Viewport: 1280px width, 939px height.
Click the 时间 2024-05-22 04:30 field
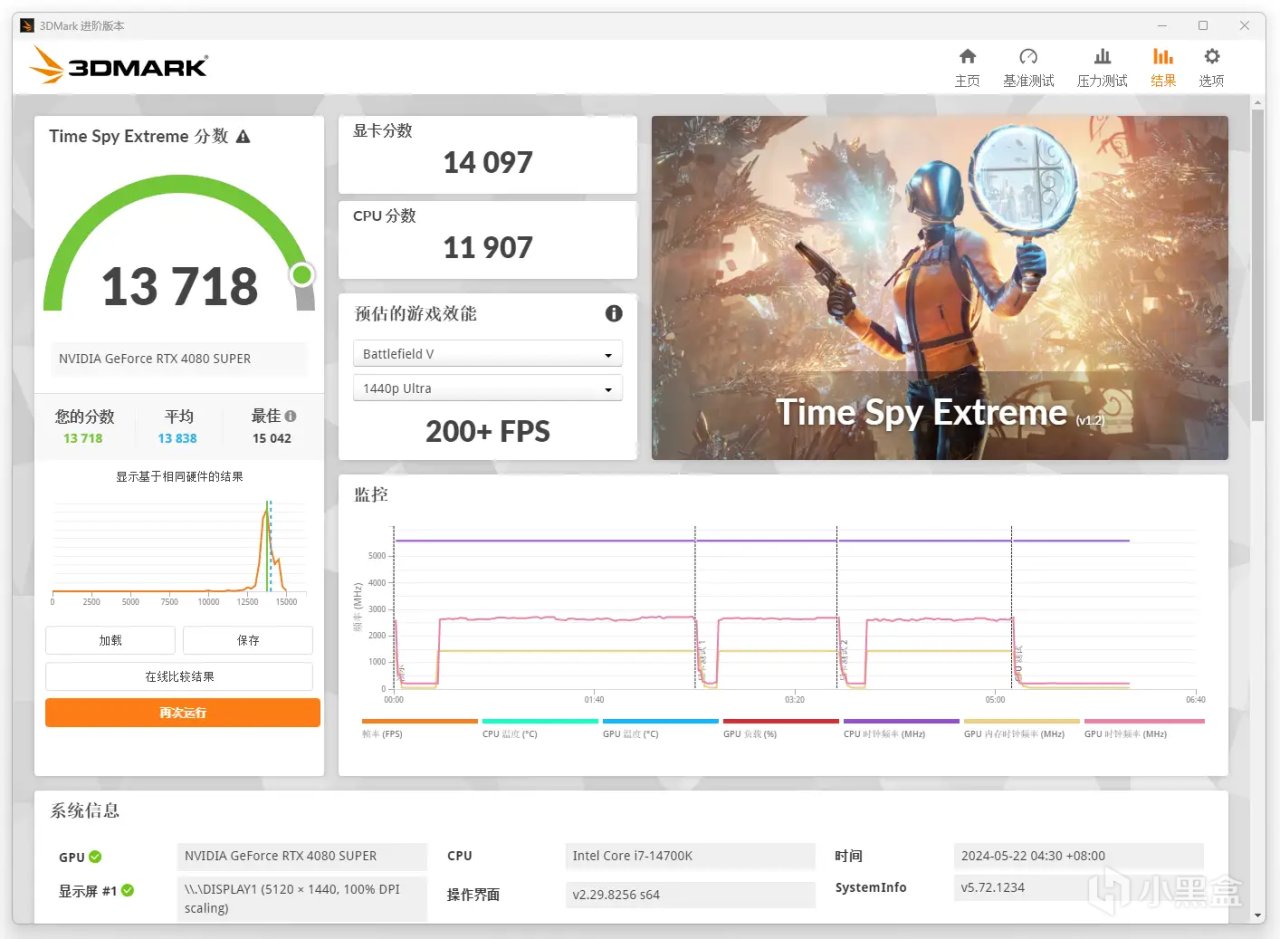click(x=1079, y=856)
